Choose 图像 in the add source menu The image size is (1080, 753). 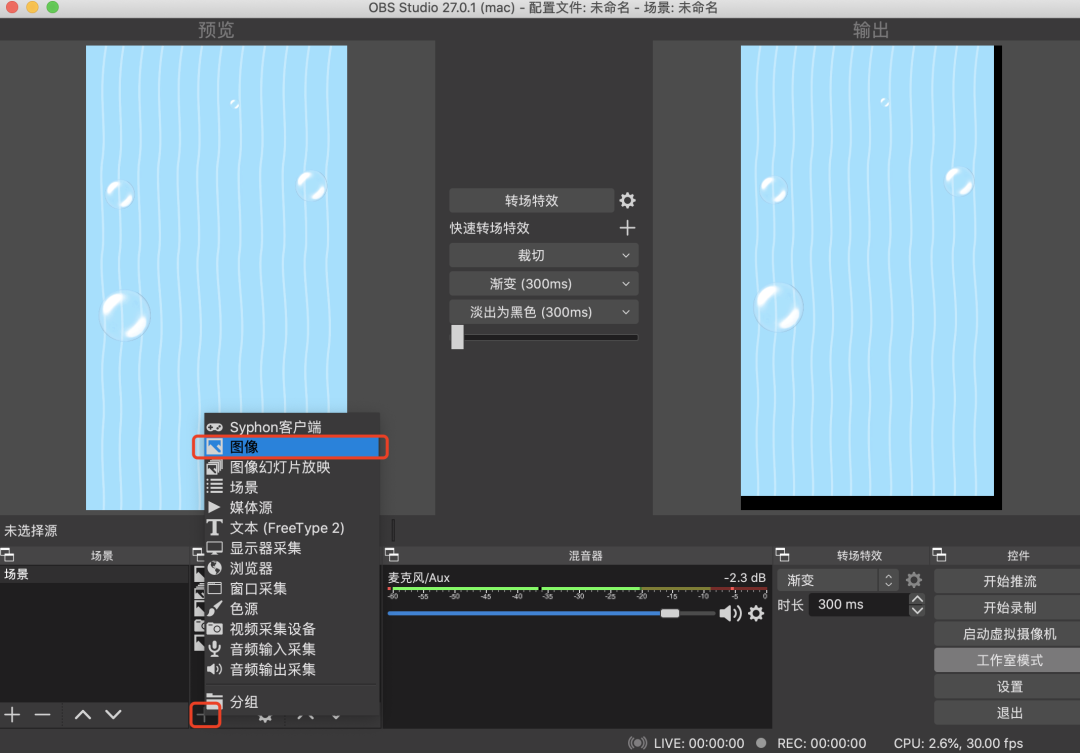292,446
